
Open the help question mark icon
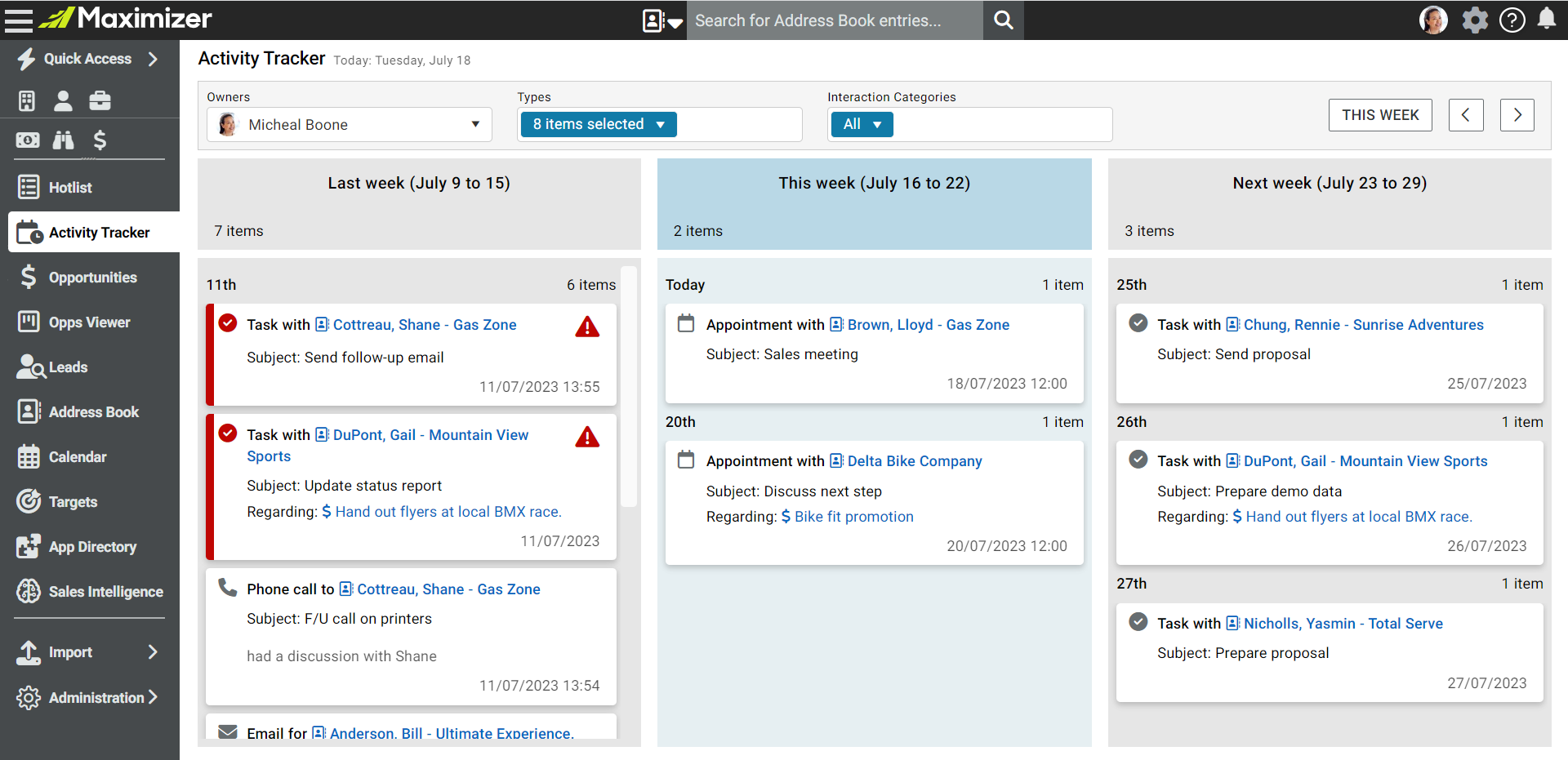1512,20
